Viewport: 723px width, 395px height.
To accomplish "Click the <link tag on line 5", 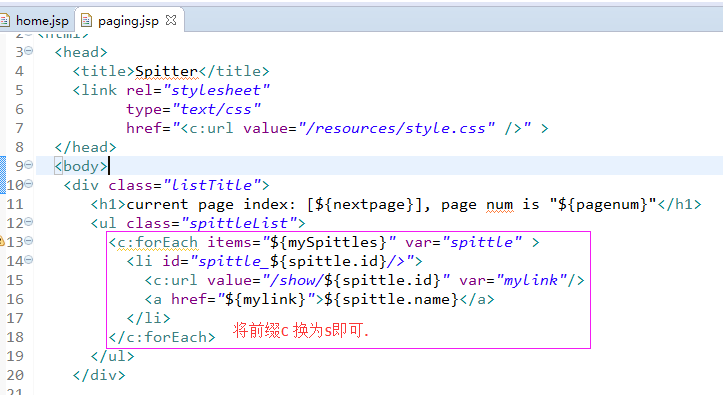I will (x=95, y=90).
